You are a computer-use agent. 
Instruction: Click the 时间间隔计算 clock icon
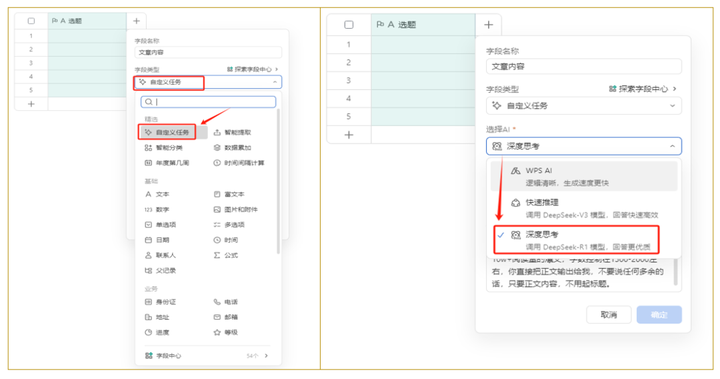click(217, 163)
